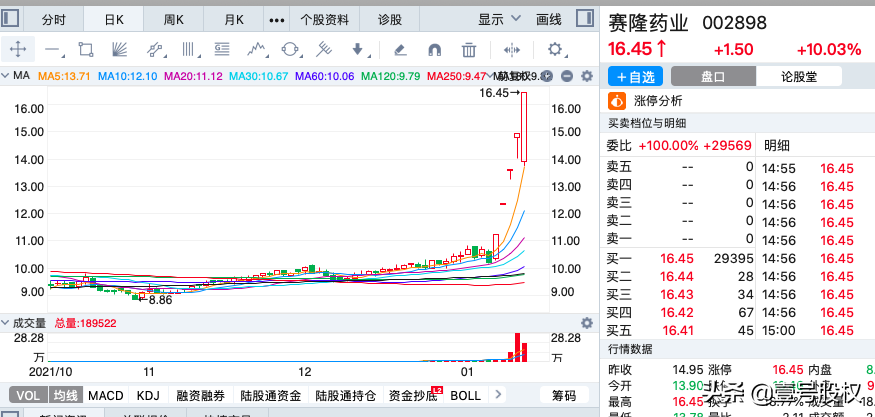The image size is (875, 417).
Task: Select the down arrow marker tool
Action: [x=358, y=50]
